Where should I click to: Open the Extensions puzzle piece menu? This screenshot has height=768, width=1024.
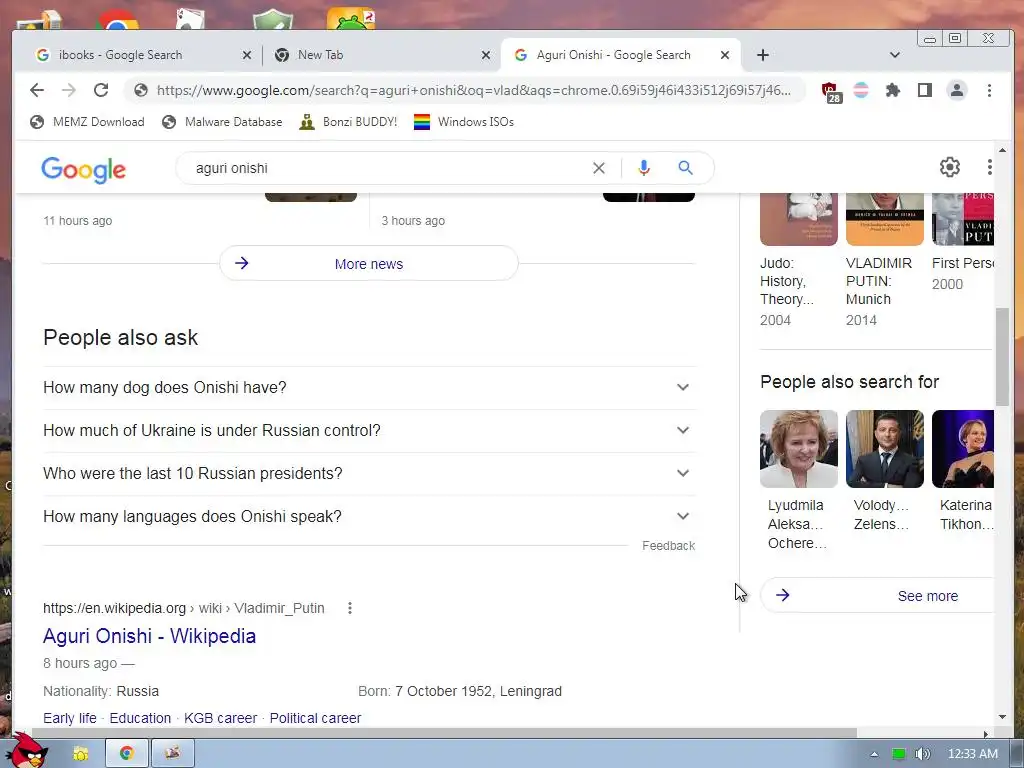pyautogui.click(x=893, y=90)
